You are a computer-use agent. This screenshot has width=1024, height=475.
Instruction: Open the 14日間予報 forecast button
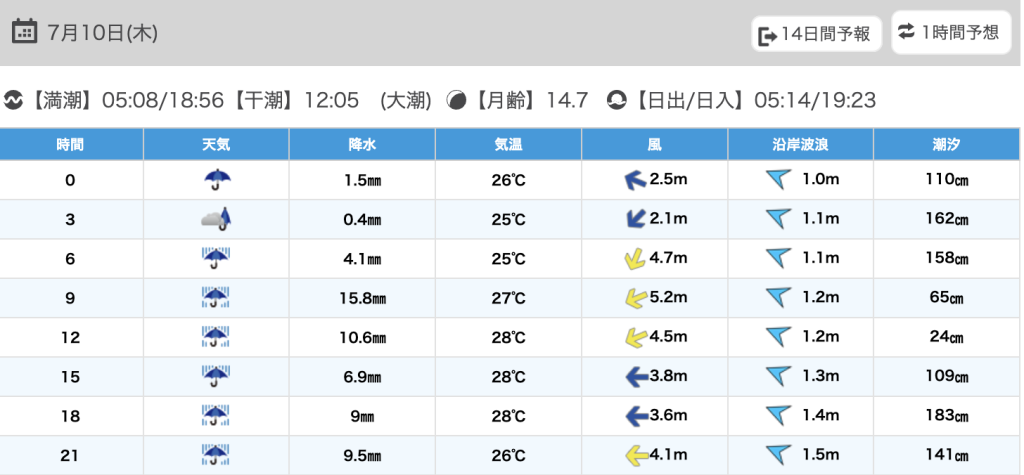click(816, 35)
